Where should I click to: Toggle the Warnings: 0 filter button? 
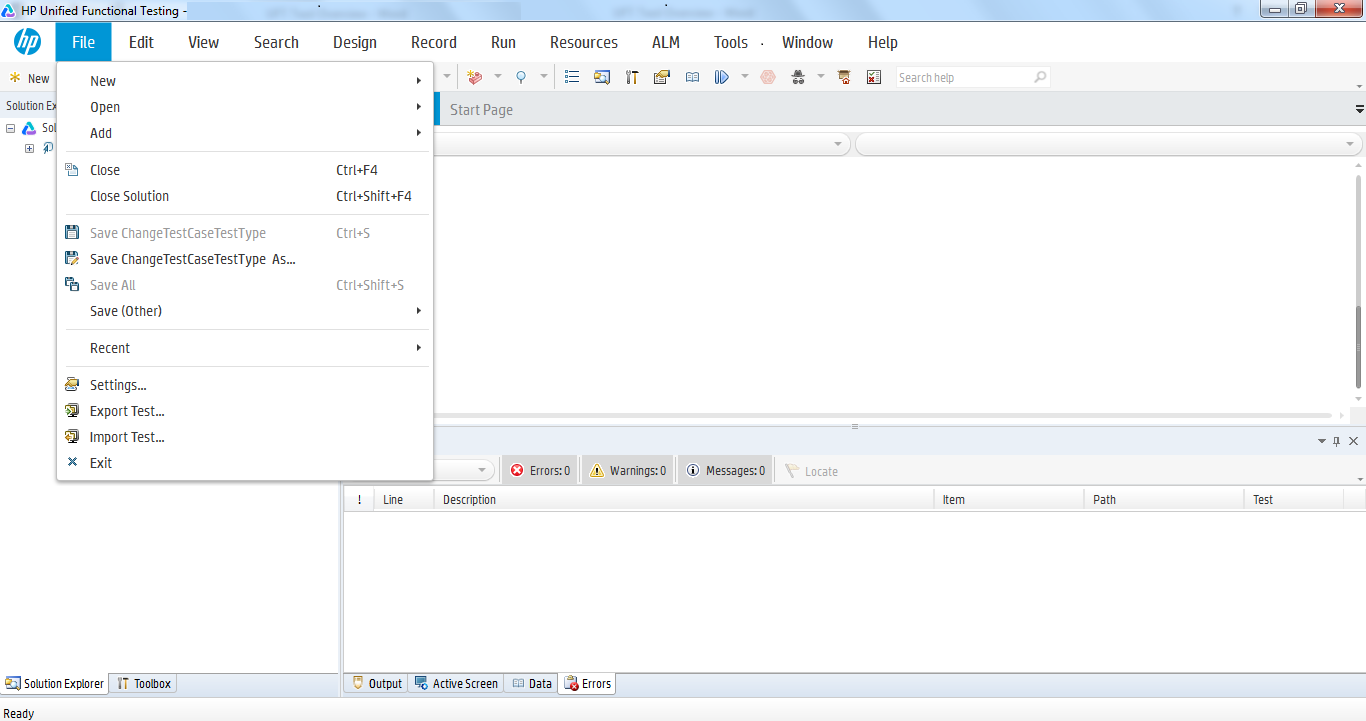[x=627, y=469]
